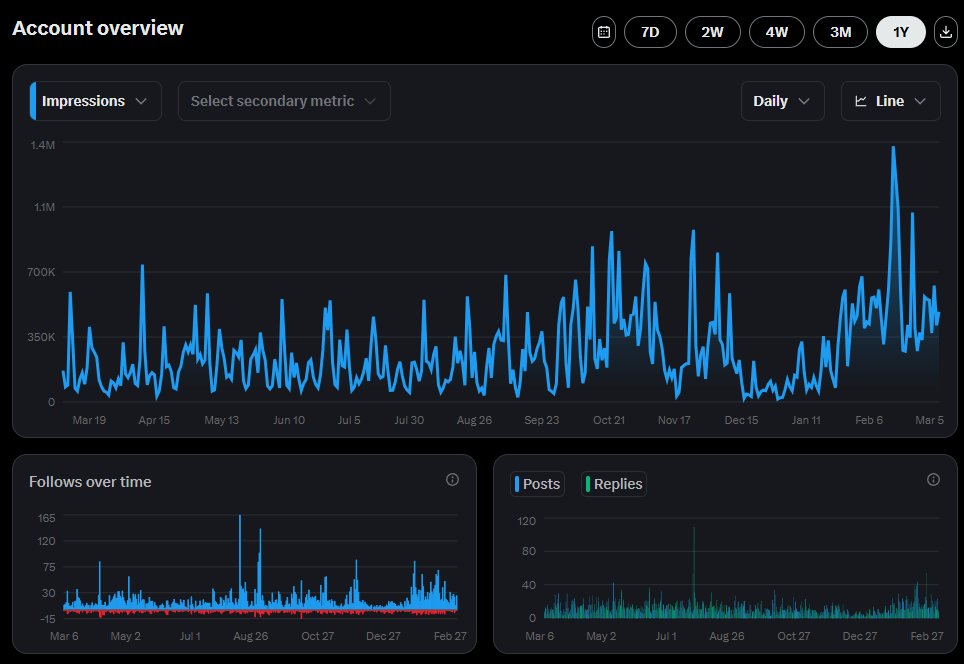This screenshot has height=664, width=964.
Task: Click the Mar 5 x-axis label
Action: [x=929, y=420]
